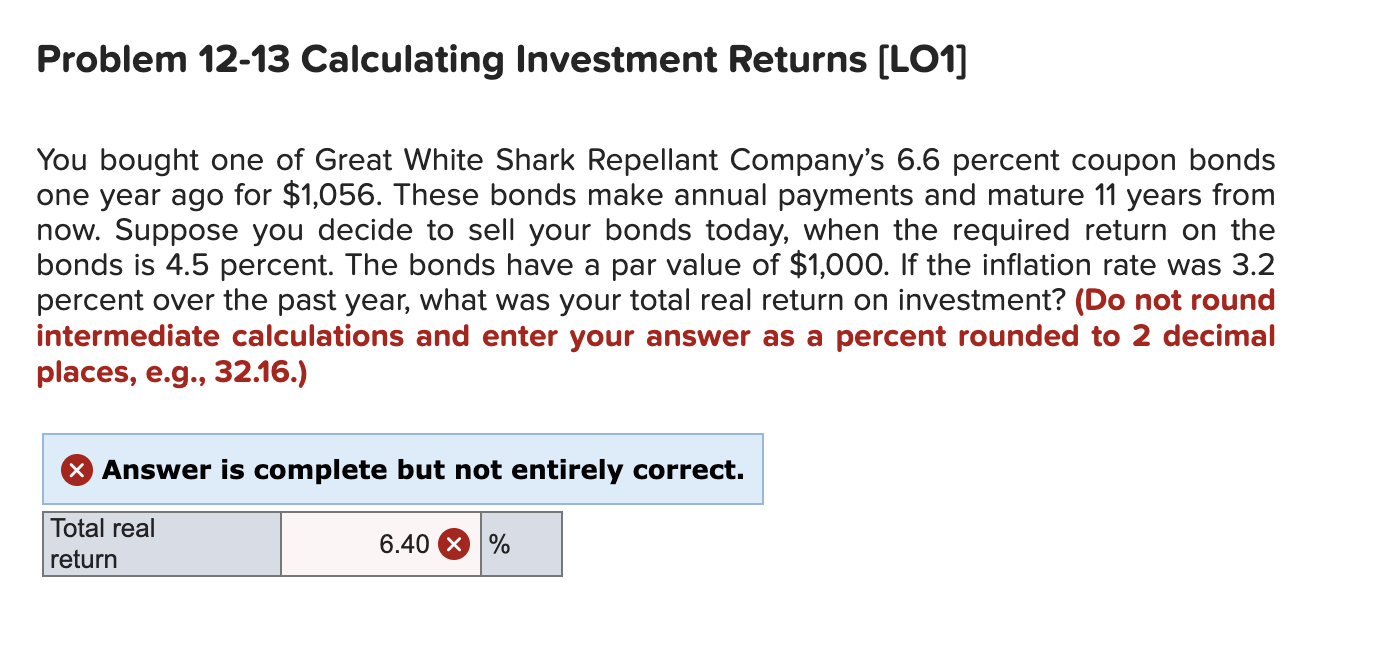Select the blue feedback banner
Screen dimensions: 1400x648
coord(400,470)
